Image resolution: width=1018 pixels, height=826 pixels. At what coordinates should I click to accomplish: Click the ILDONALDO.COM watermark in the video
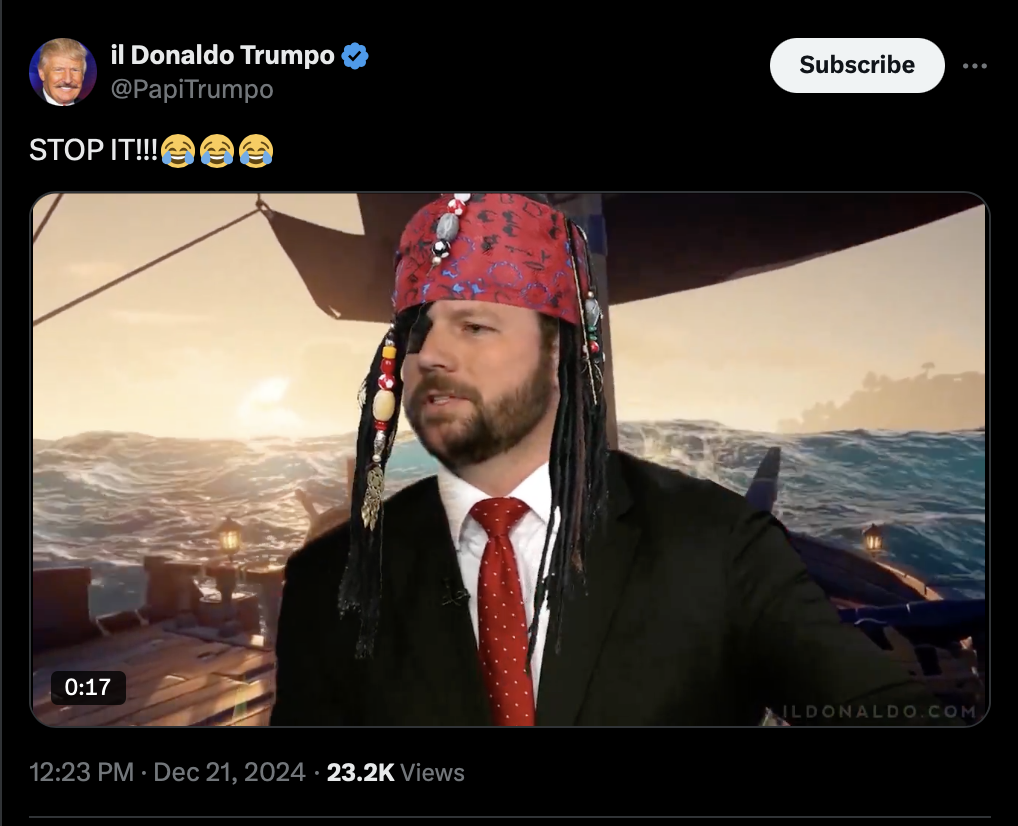click(x=879, y=711)
